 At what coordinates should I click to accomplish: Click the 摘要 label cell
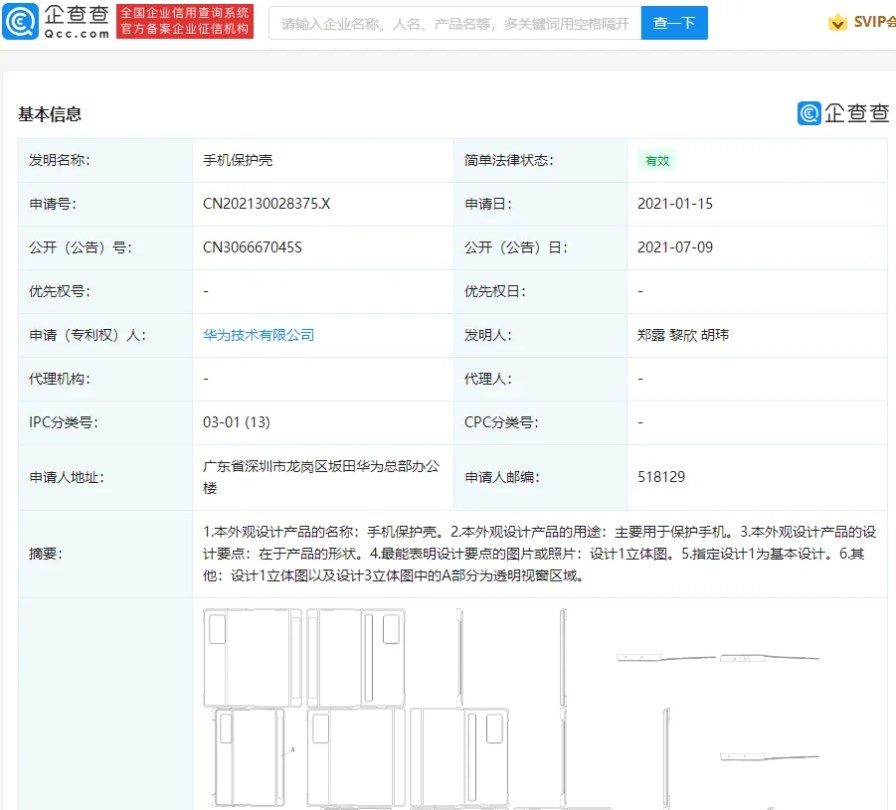tap(106, 554)
